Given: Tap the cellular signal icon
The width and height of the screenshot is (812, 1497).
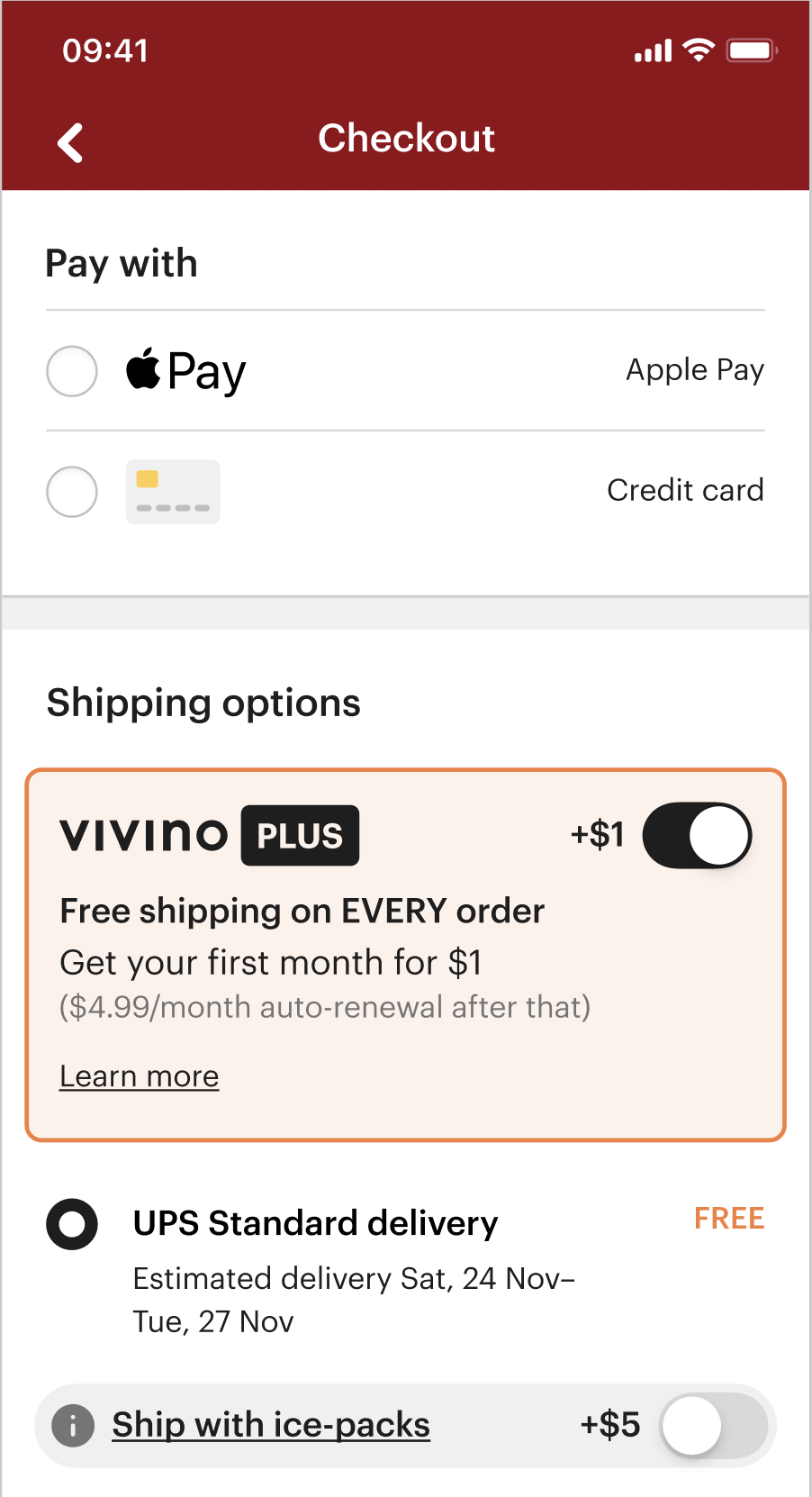Looking at the screenshot, I should pos(653,51).
